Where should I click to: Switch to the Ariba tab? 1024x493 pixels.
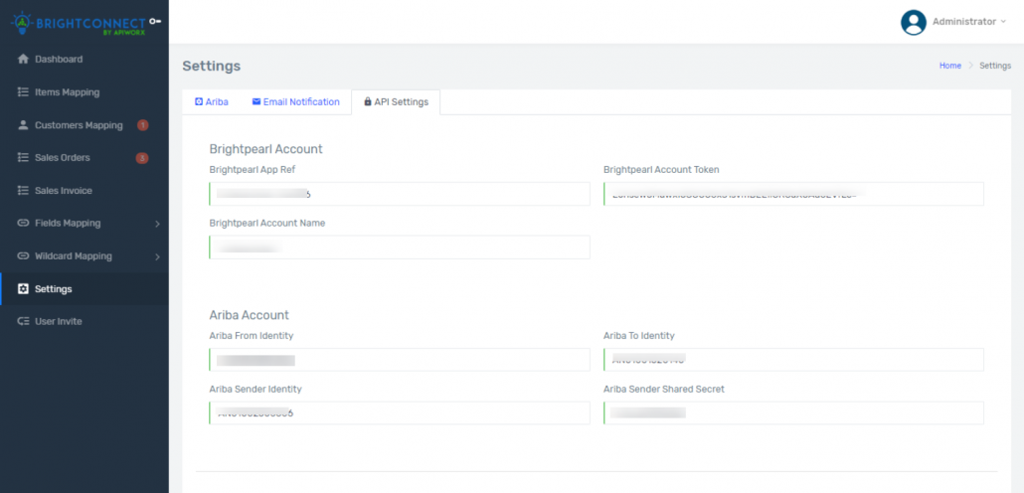pos(212,102)
